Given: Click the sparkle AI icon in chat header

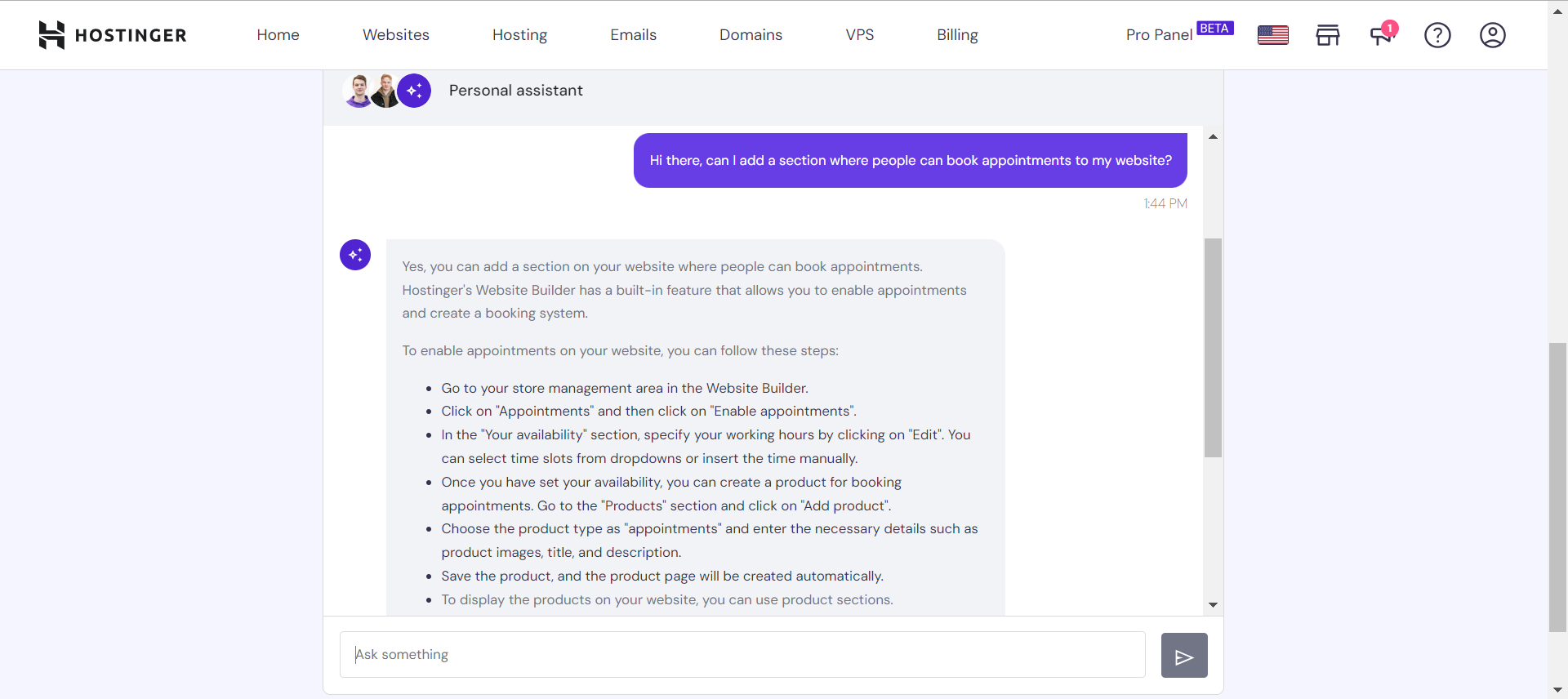Looking at the screenshot, I should tap(414, 91).
